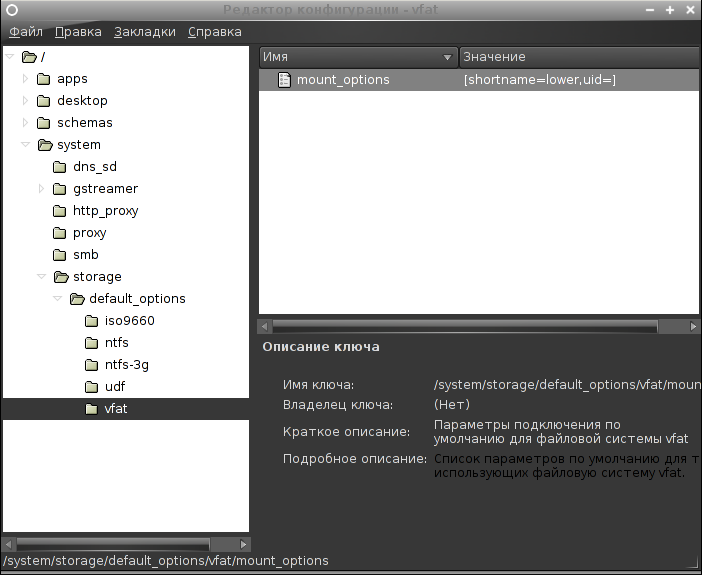Select the udf tree label

pos(115,386)
